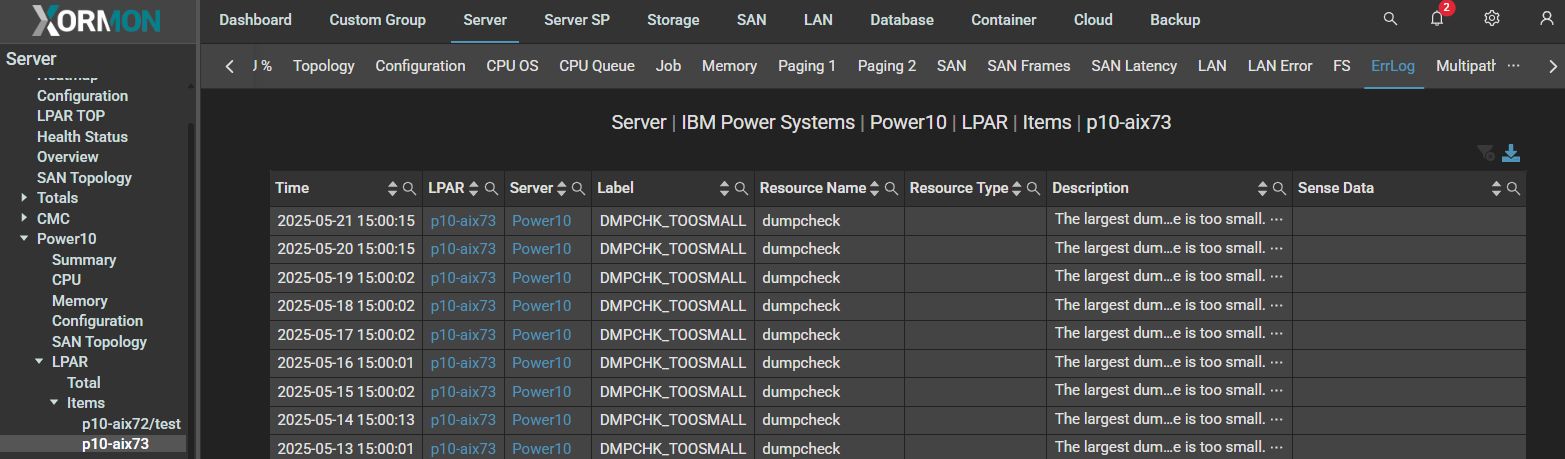Collapse the Items tree node
The height and width of the screenshot is (459, 1565).
coord(54,403)
